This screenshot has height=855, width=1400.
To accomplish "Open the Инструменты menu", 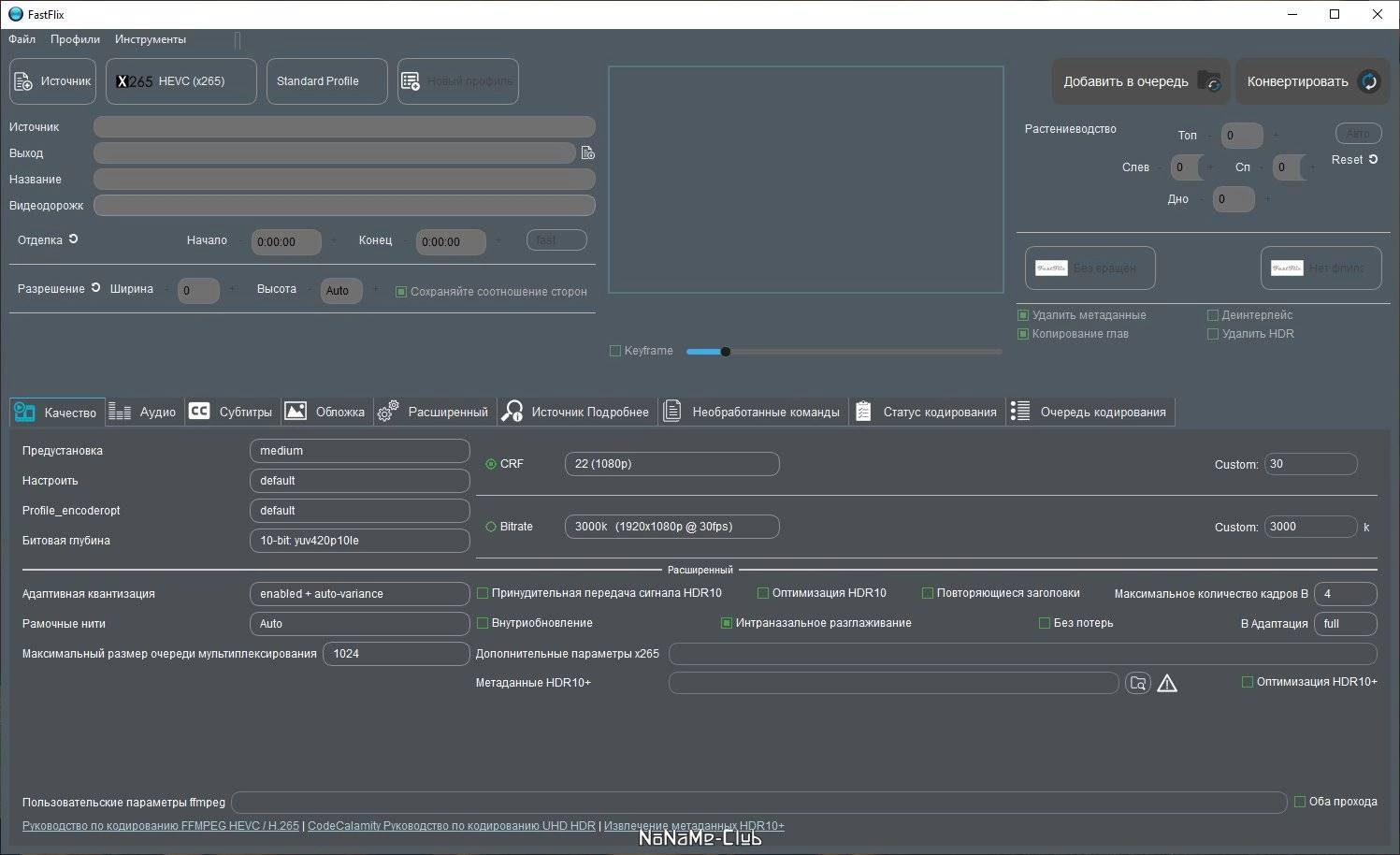I will pos(151,39).
